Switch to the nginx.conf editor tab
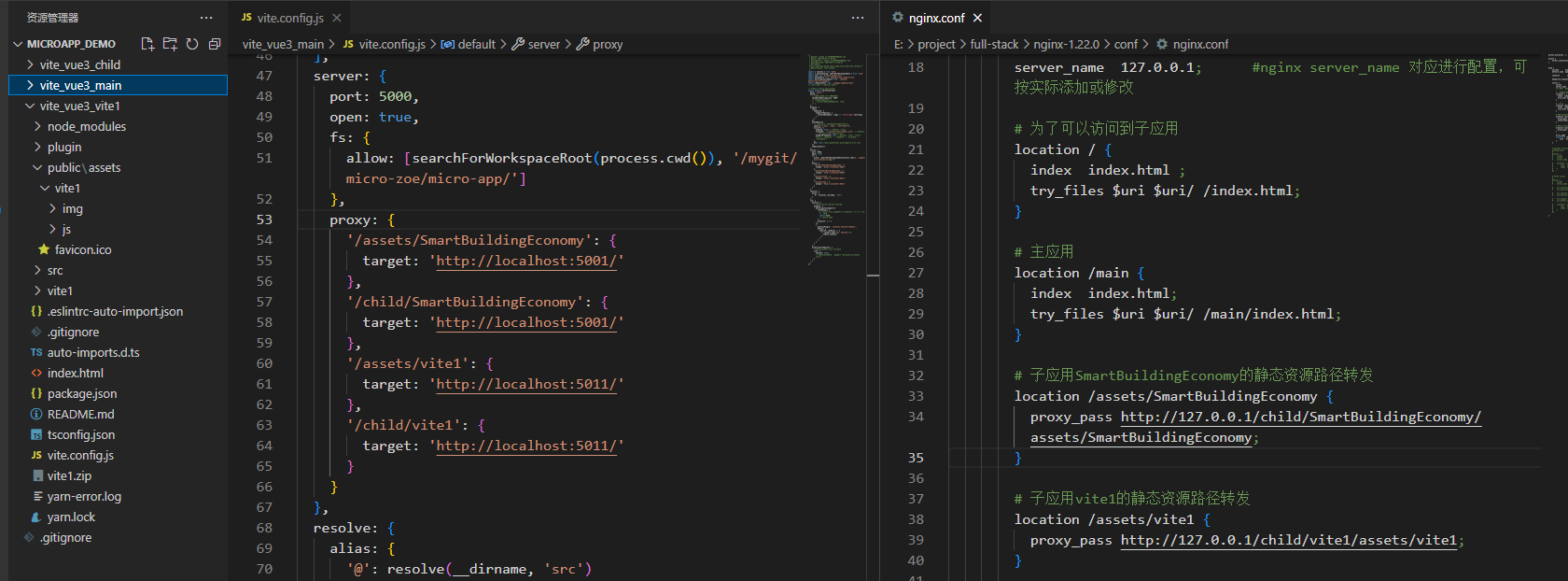Image resolution: width=1568 pixels, height=581 pixels. 937,18
